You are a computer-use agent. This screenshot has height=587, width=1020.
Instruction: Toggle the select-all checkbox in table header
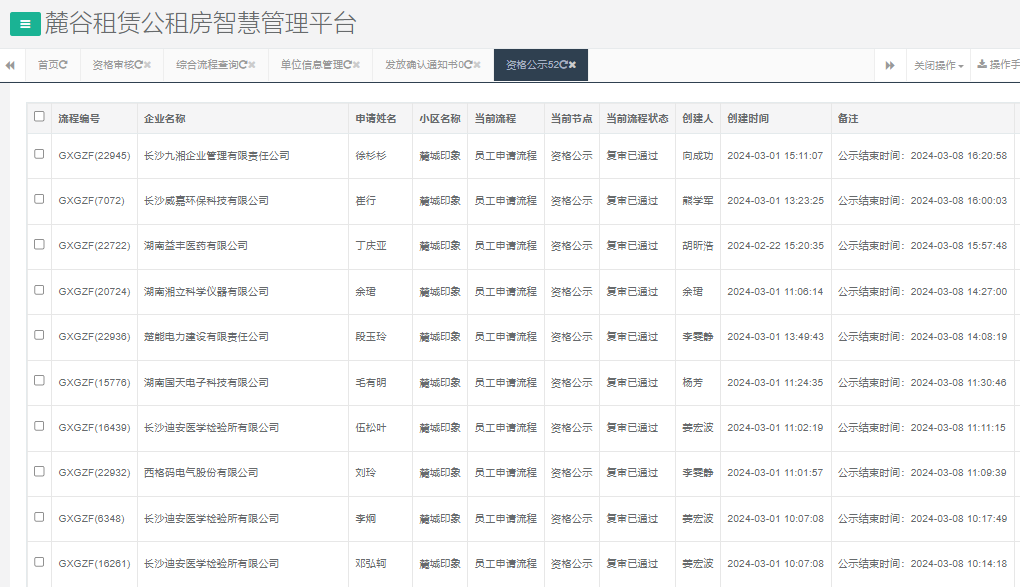click(x=38, y=117)
